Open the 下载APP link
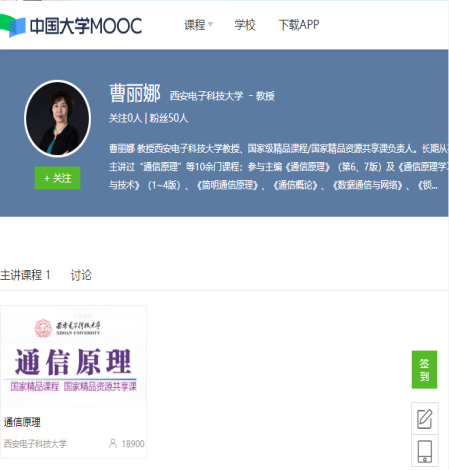This screenshot has width=449, height=470. point(299,25)
